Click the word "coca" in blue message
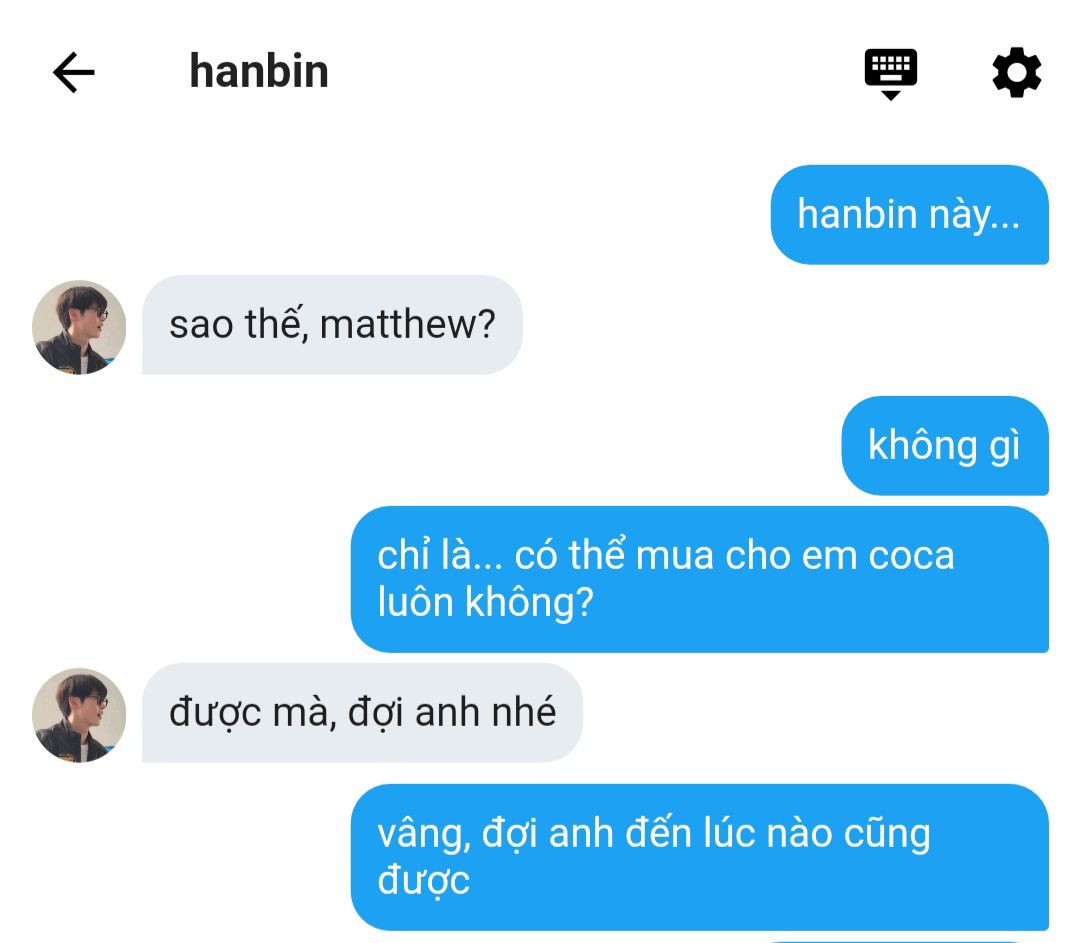 911,557
